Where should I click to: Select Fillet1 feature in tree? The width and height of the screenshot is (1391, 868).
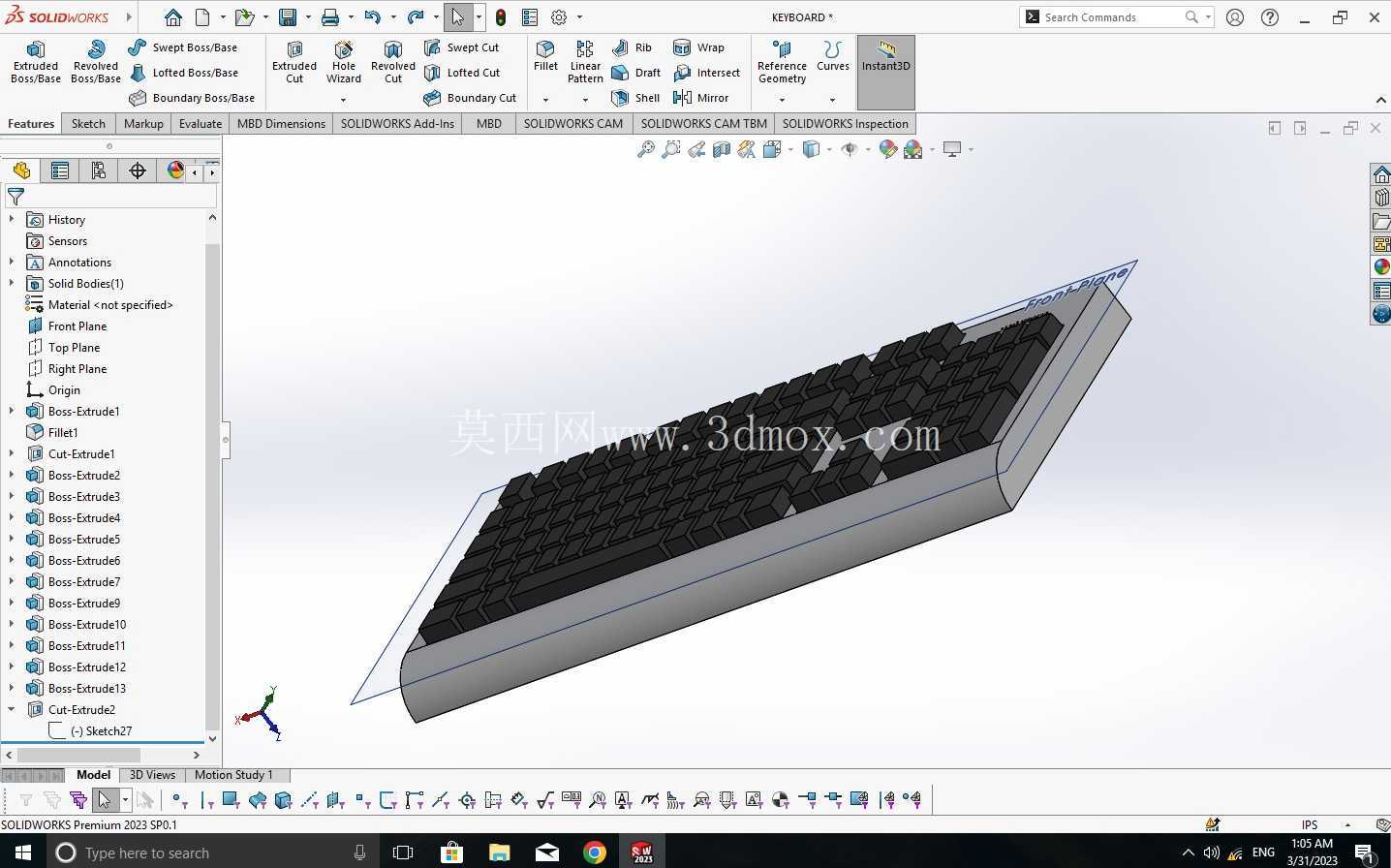point(63,433)
